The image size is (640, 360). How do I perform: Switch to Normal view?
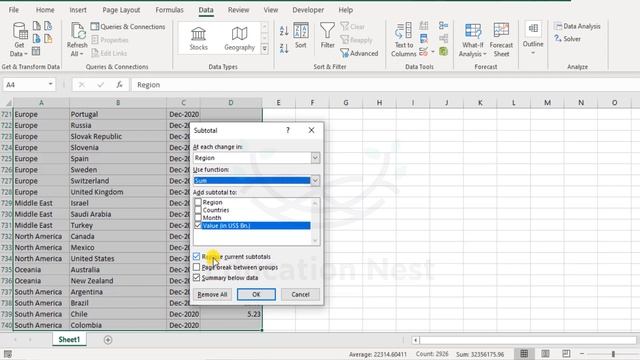[524, 353]
